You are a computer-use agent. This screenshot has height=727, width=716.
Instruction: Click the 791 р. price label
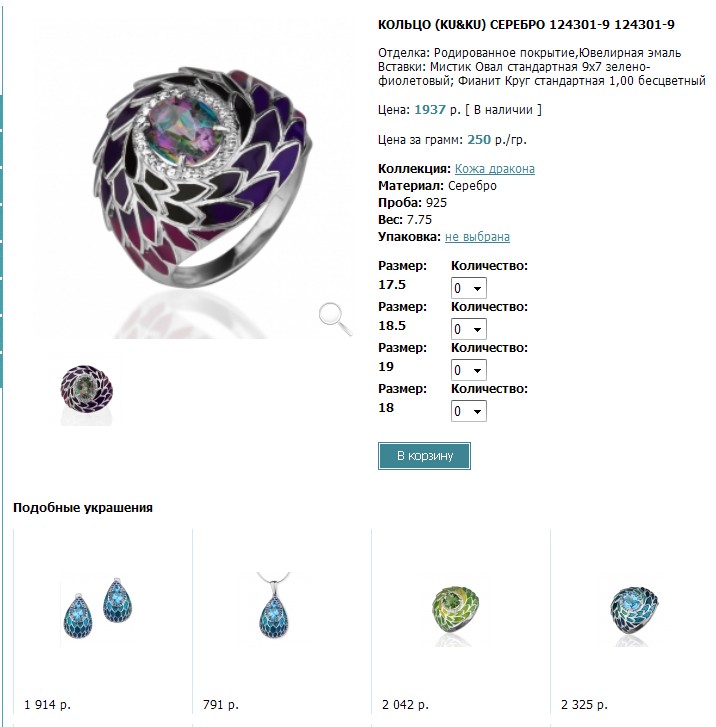(221, 705)
